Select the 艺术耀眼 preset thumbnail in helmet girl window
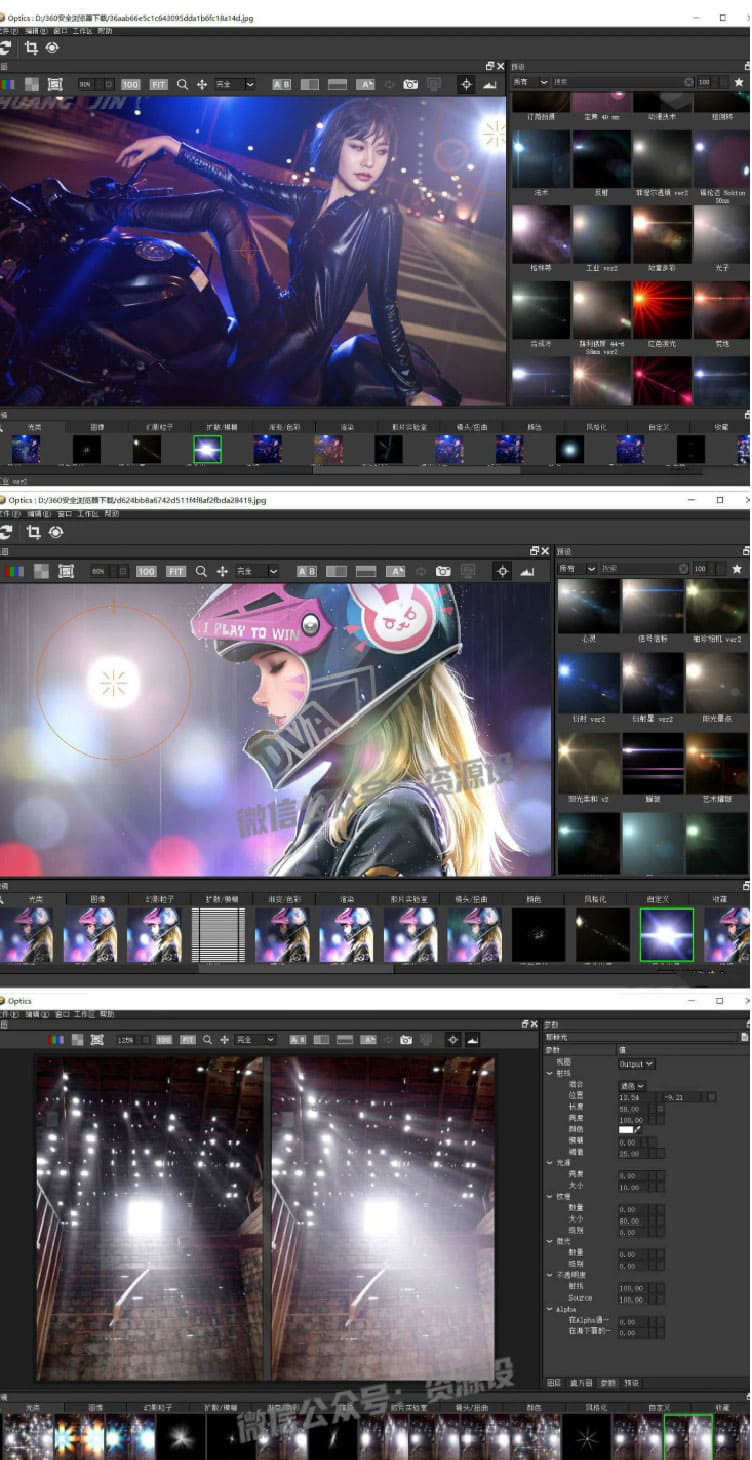 pyautogui.click(x=716, y=763)
